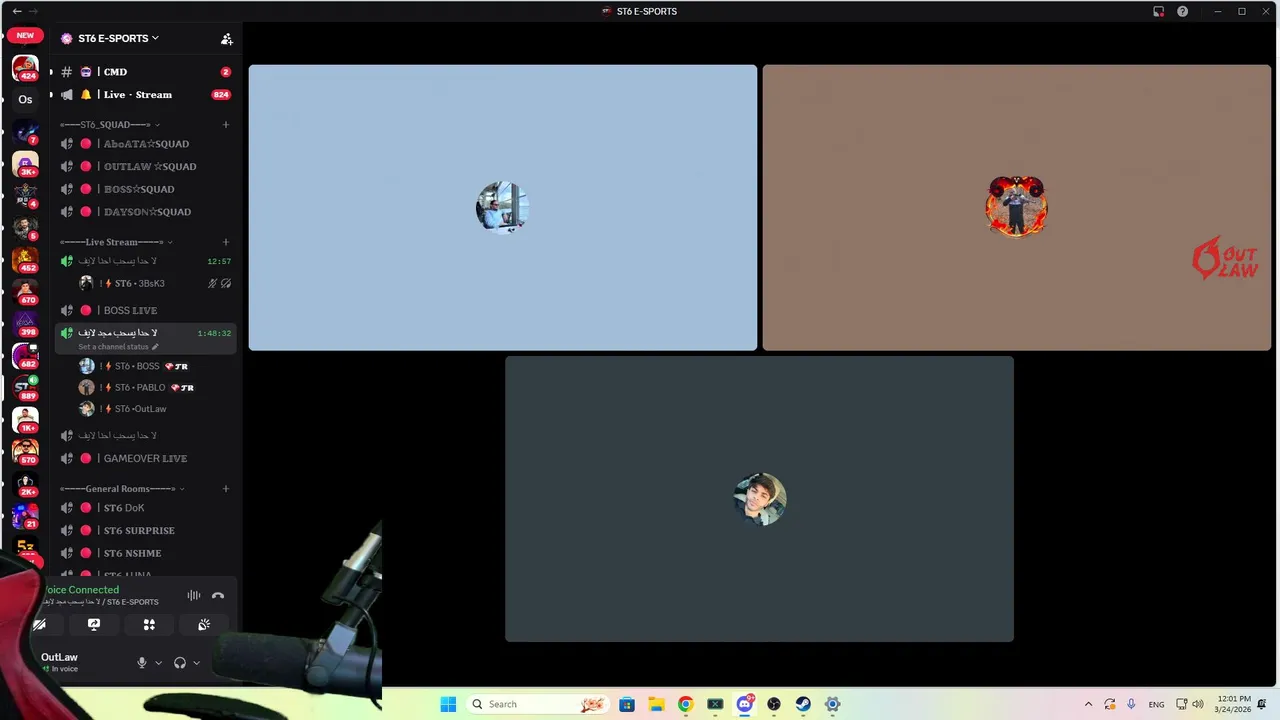Open the server with the 3K+ badge
Viewport: 1280px width, 720px height.
[x=25, y=164]
